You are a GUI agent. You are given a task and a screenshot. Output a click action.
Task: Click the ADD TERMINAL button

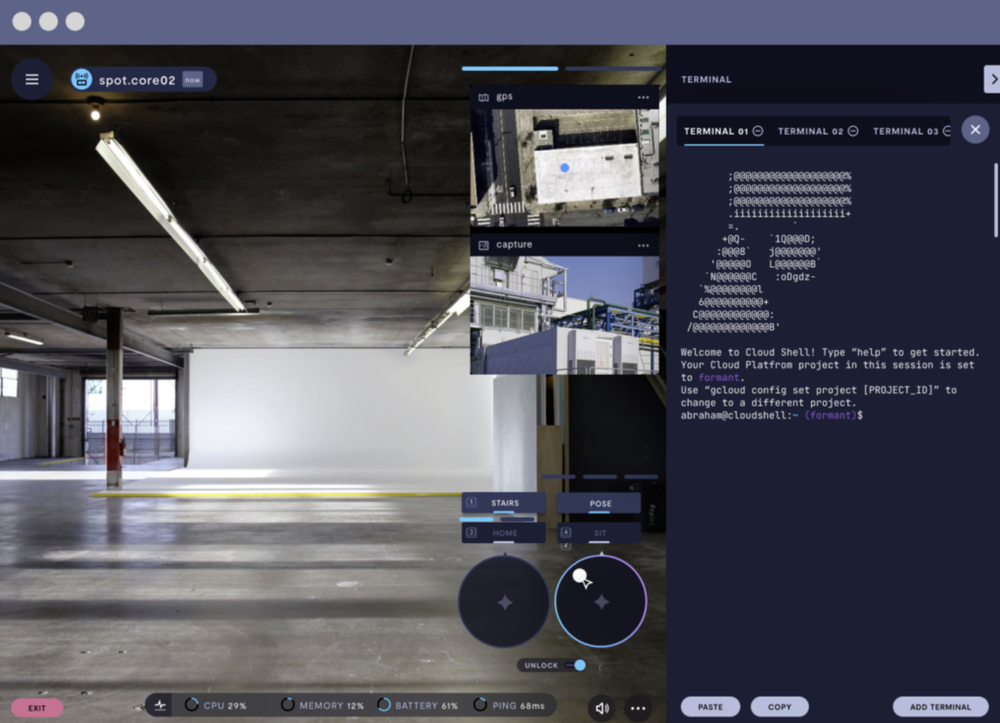pyautogui.click(x=940, y=706)
